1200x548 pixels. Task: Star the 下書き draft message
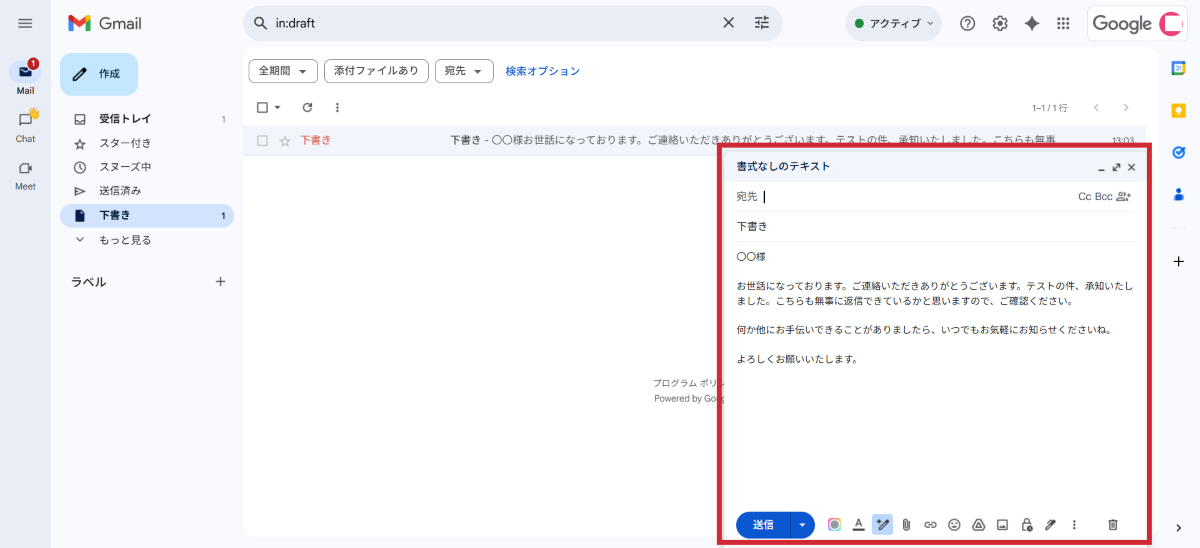point(285,141)
